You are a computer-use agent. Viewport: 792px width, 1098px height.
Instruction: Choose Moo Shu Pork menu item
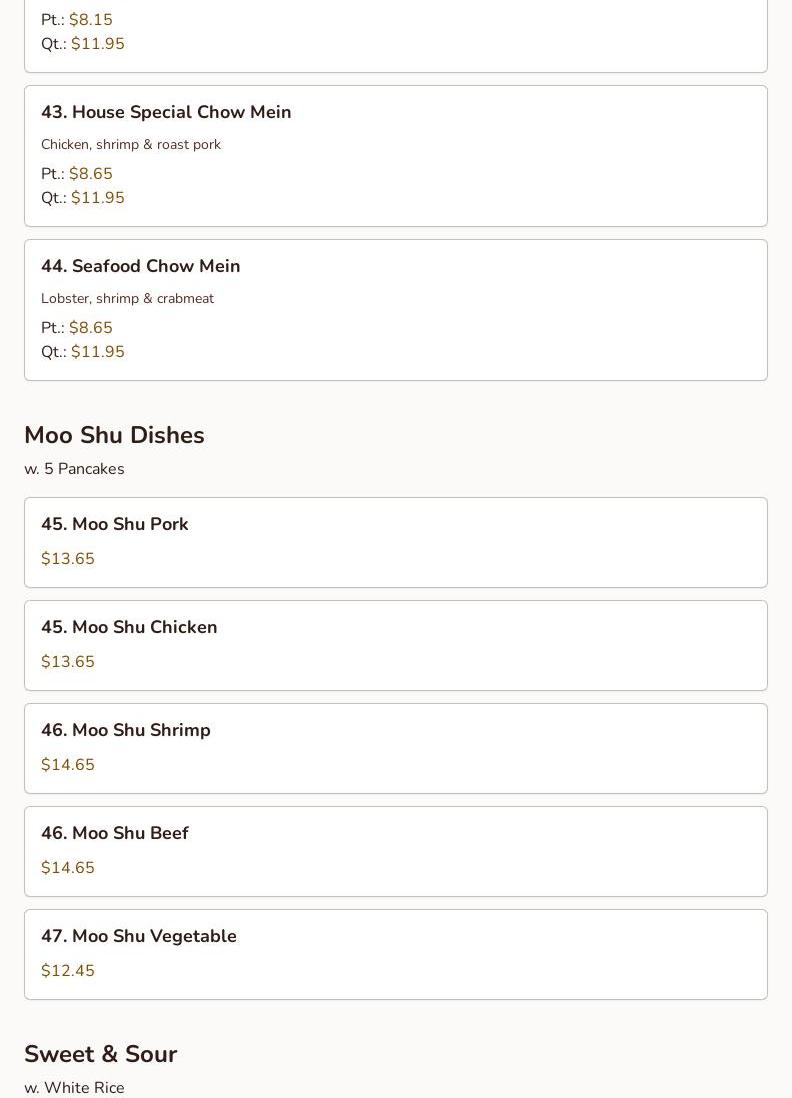396,543
